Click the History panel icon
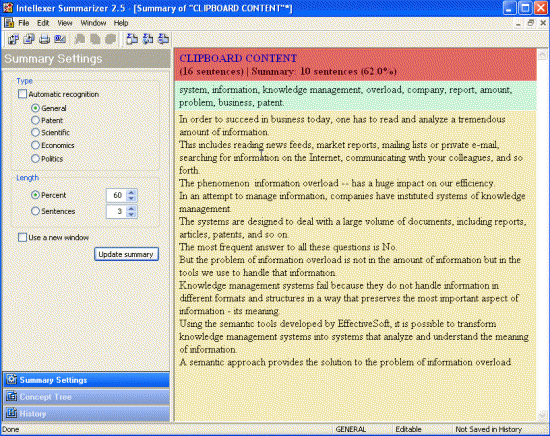 (x=12, y=413)
